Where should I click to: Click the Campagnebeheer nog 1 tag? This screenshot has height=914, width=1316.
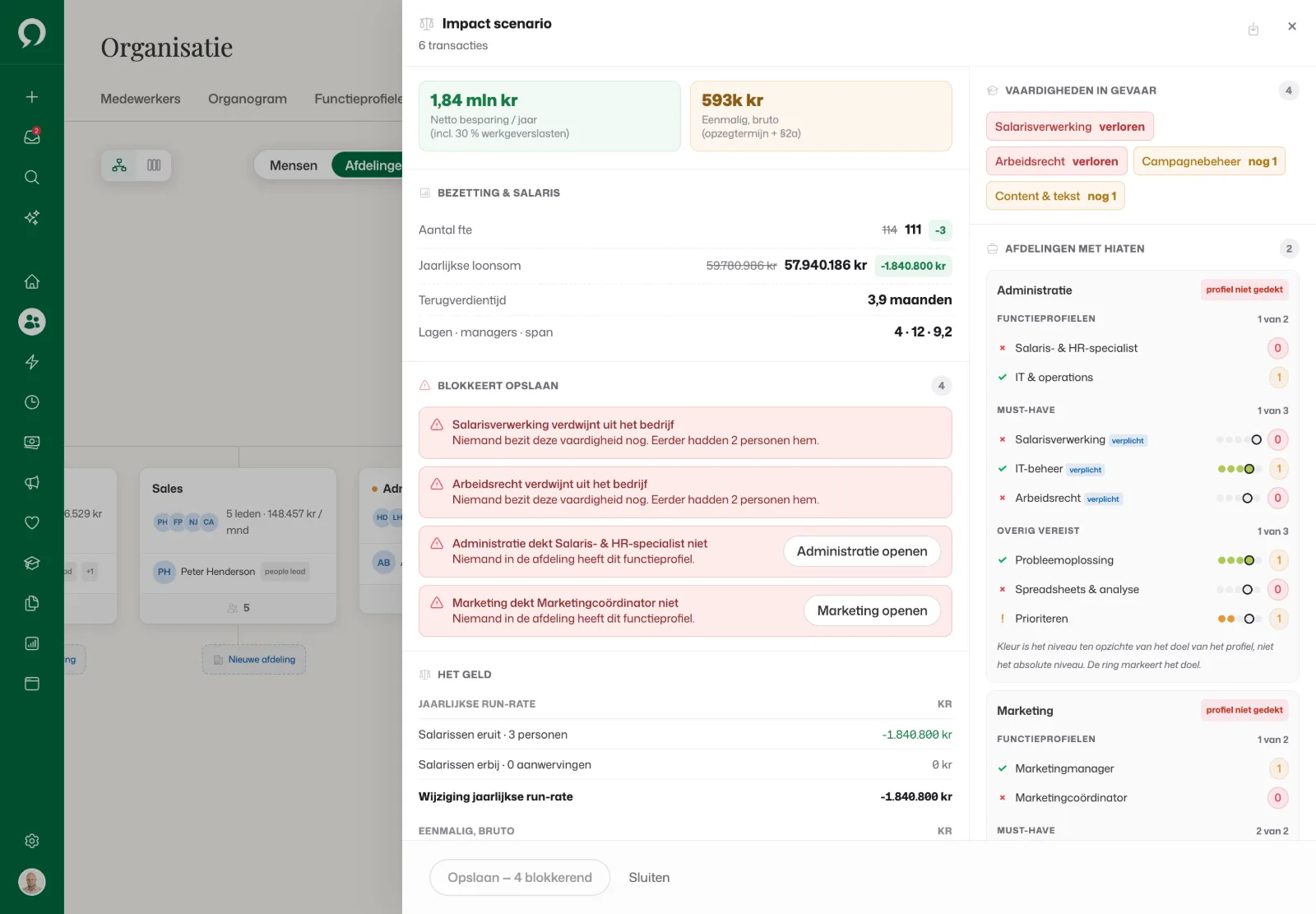[x=1209, y=161]
